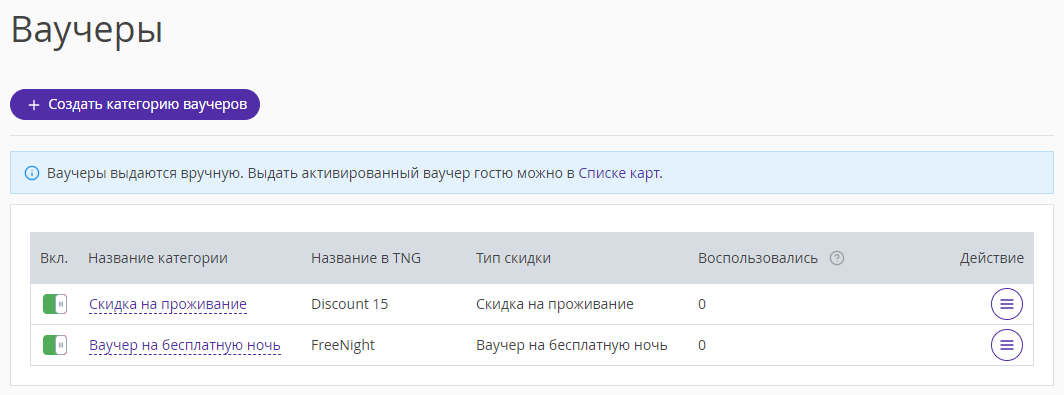Click the plus icon on the create button
The height and width of the screenshot is (395, 1064).
(34, 105)
